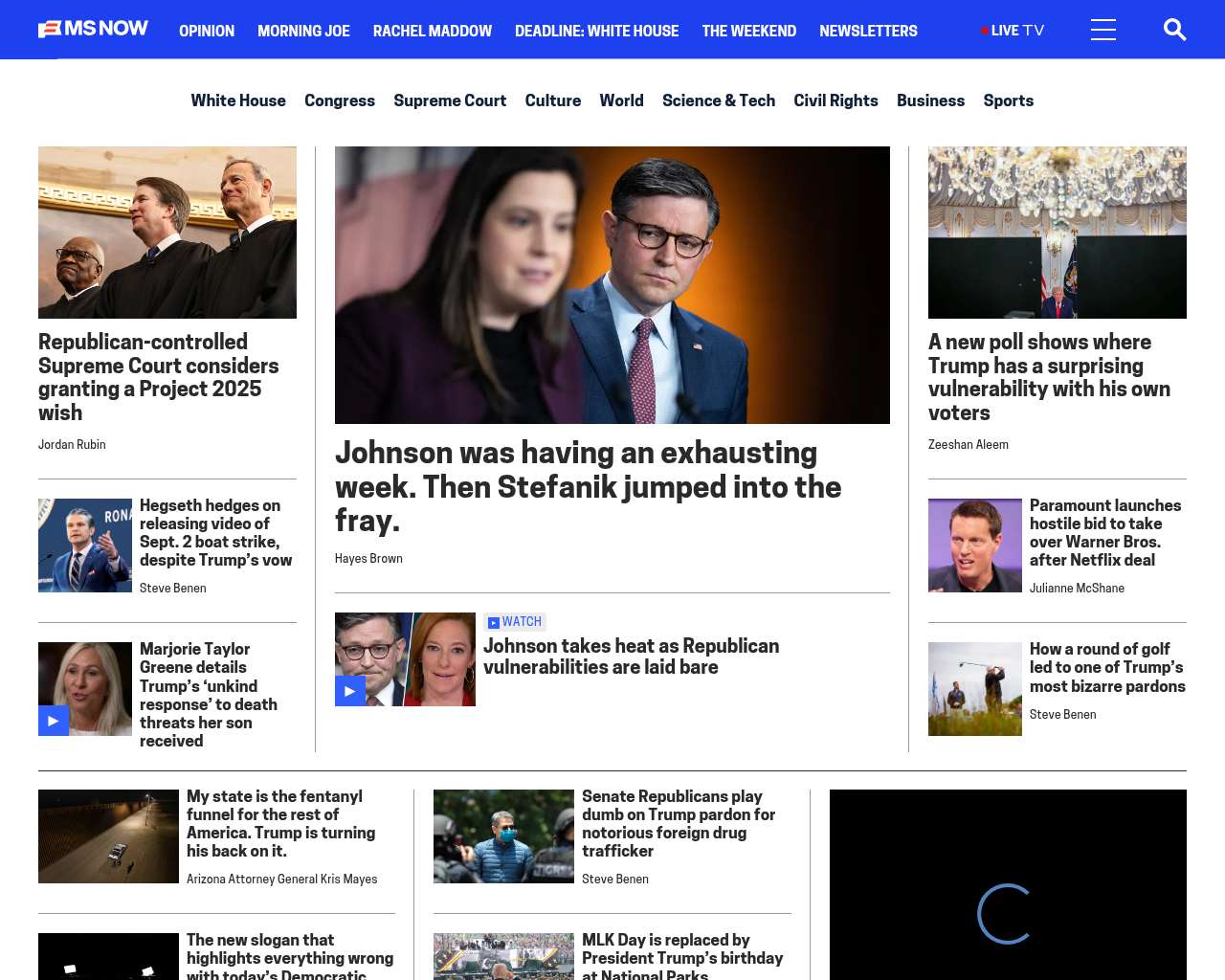
Task: Open the Paramount hostile bid article
Action: coord(1104,532)
